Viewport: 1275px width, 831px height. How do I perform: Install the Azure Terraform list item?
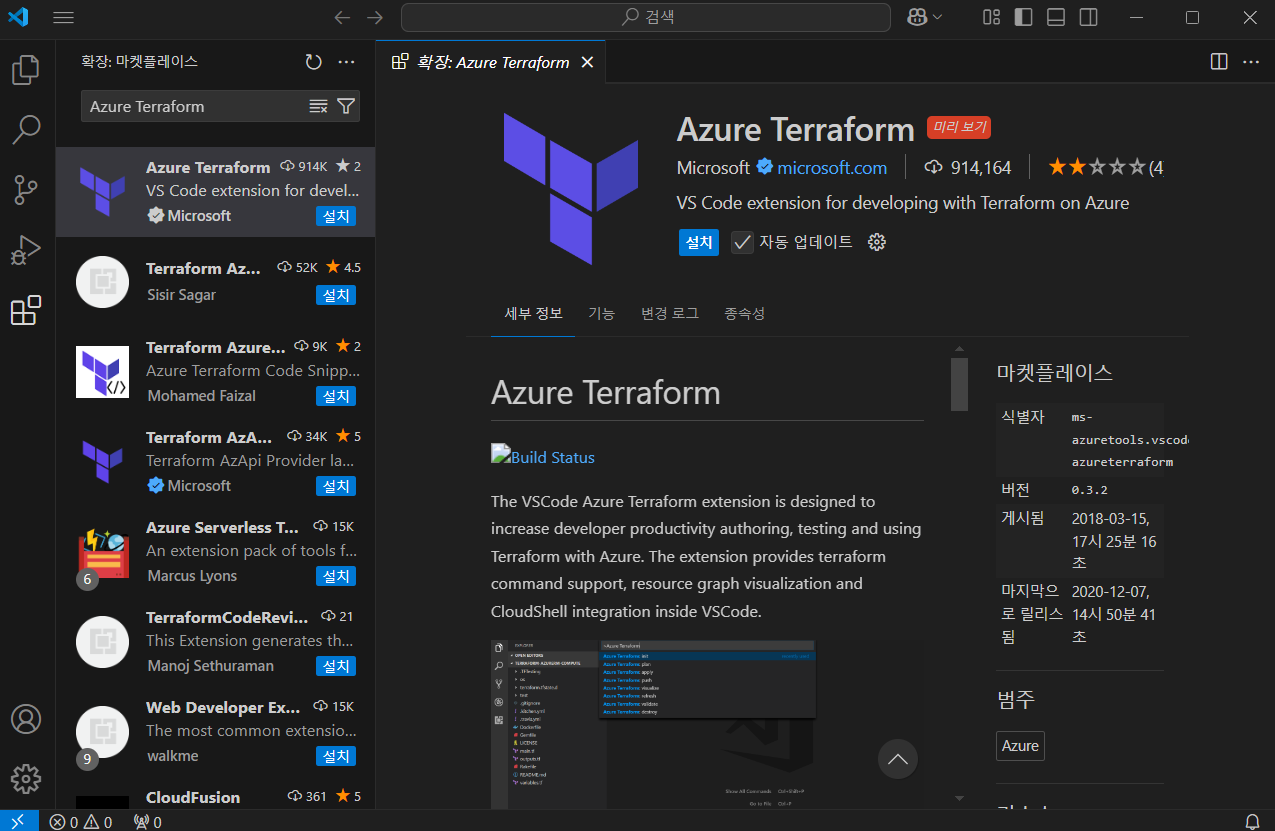click(336, 216)
